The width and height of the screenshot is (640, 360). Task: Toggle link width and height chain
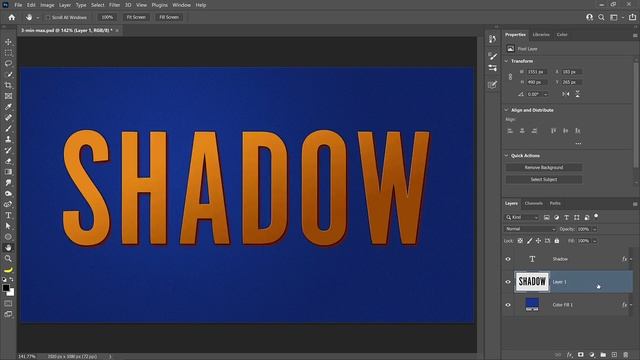point(510,77)
